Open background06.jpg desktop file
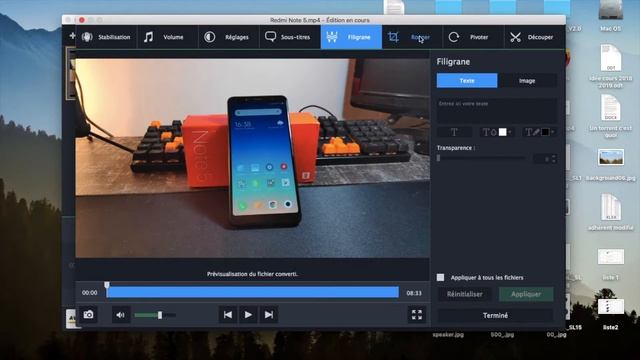Screen dimensions: 640x360 click(x=611, y=165)
